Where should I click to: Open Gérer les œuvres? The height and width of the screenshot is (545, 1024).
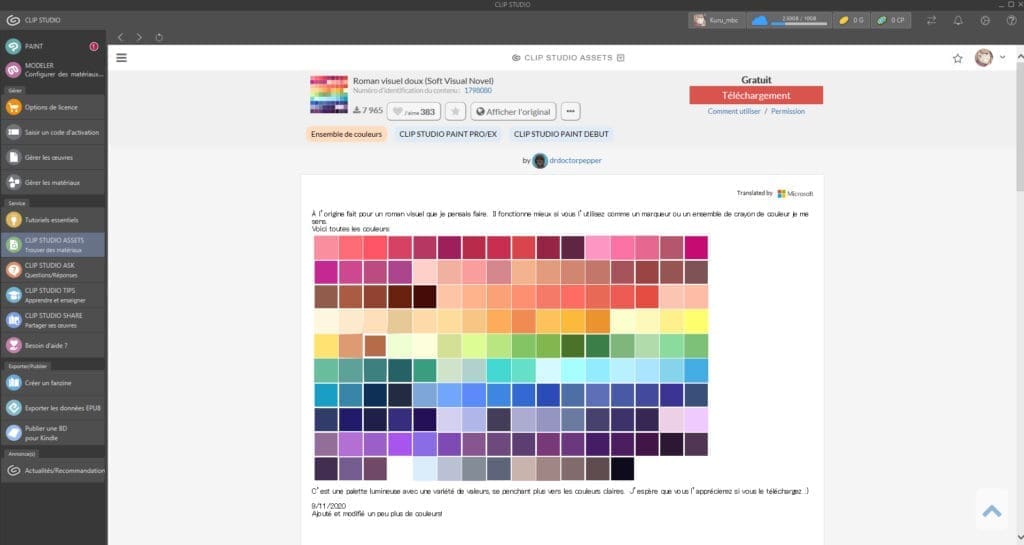(52, 157)
